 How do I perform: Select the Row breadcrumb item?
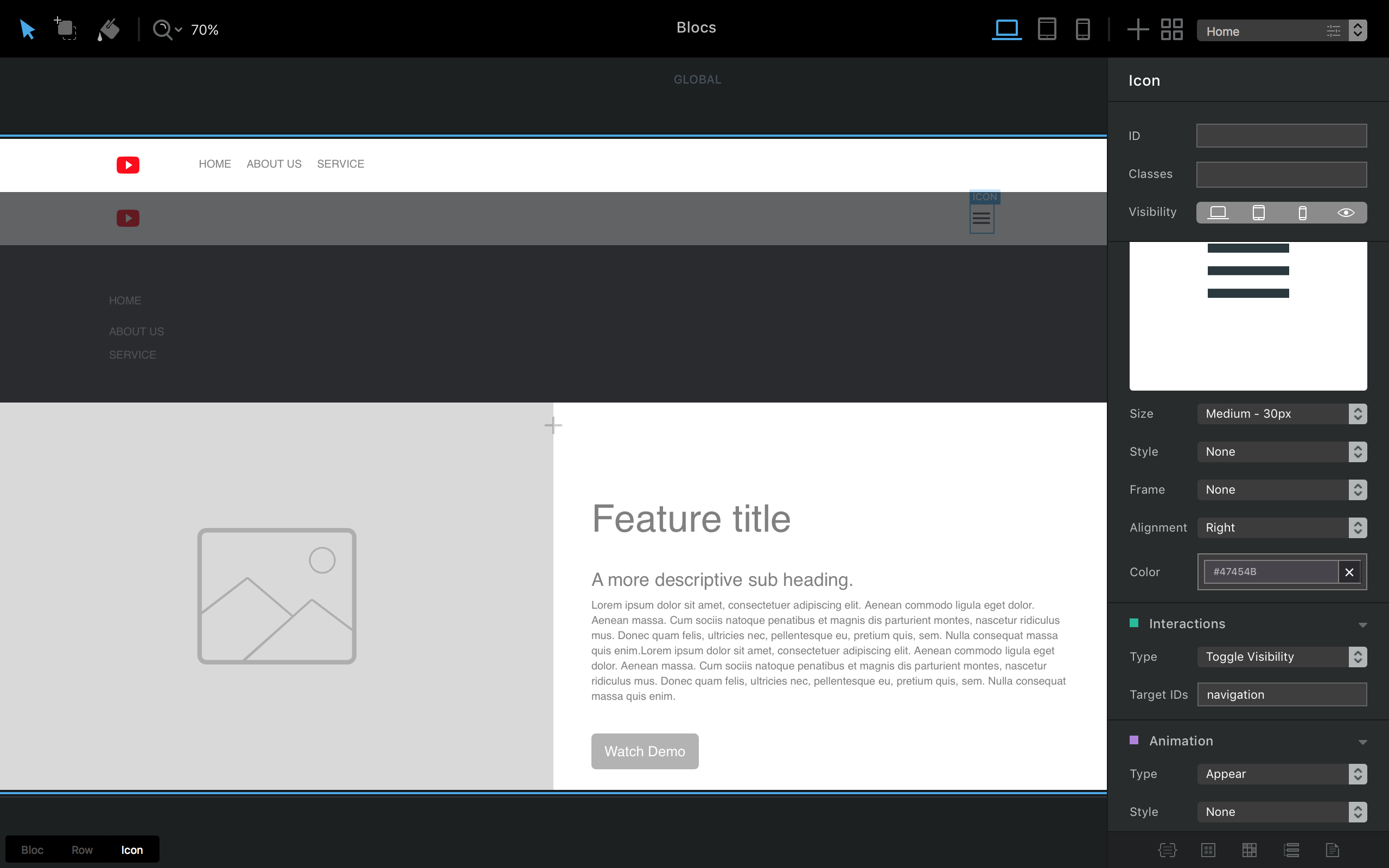82,850
